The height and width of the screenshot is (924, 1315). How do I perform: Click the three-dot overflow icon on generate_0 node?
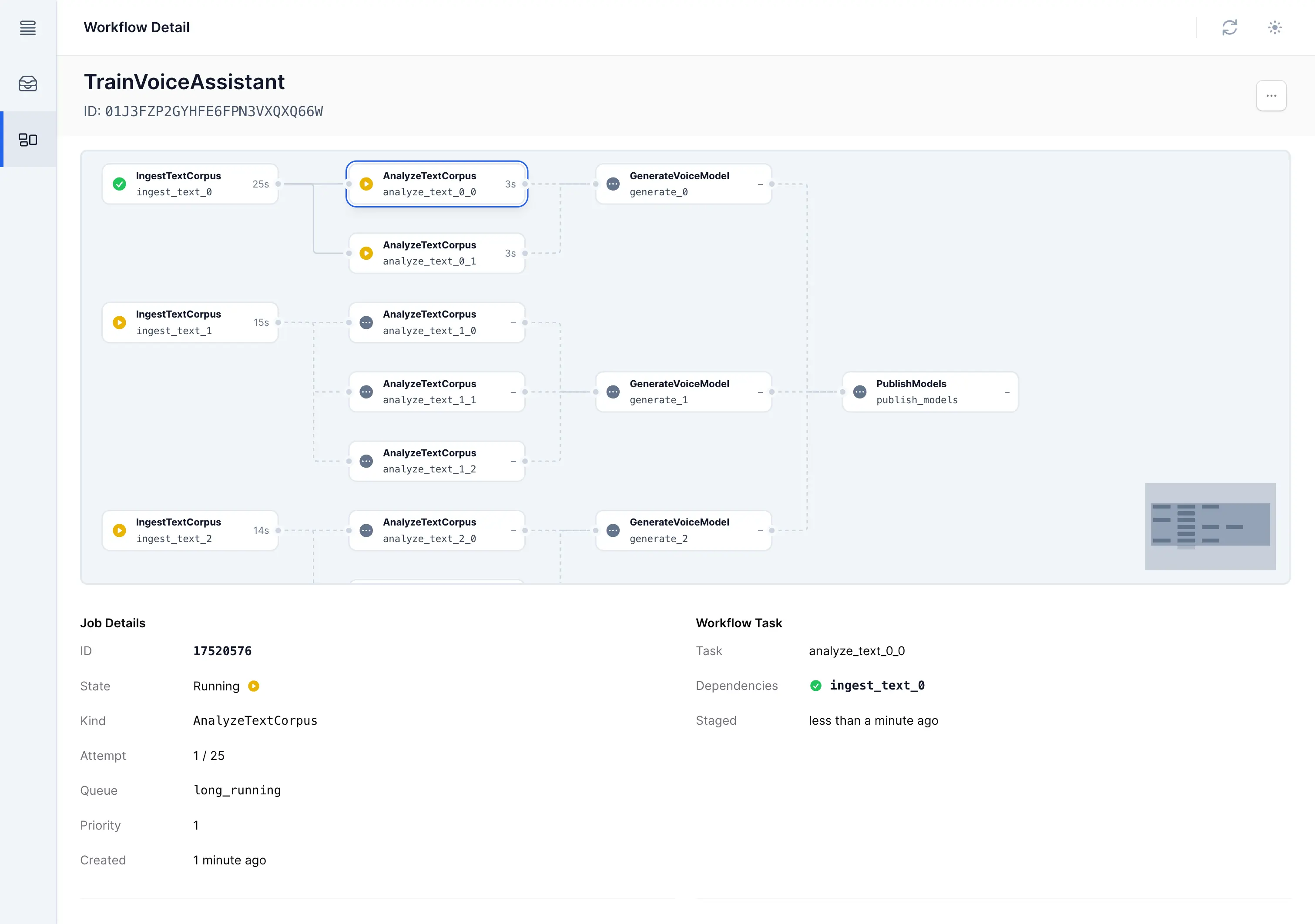coord(613,184)
